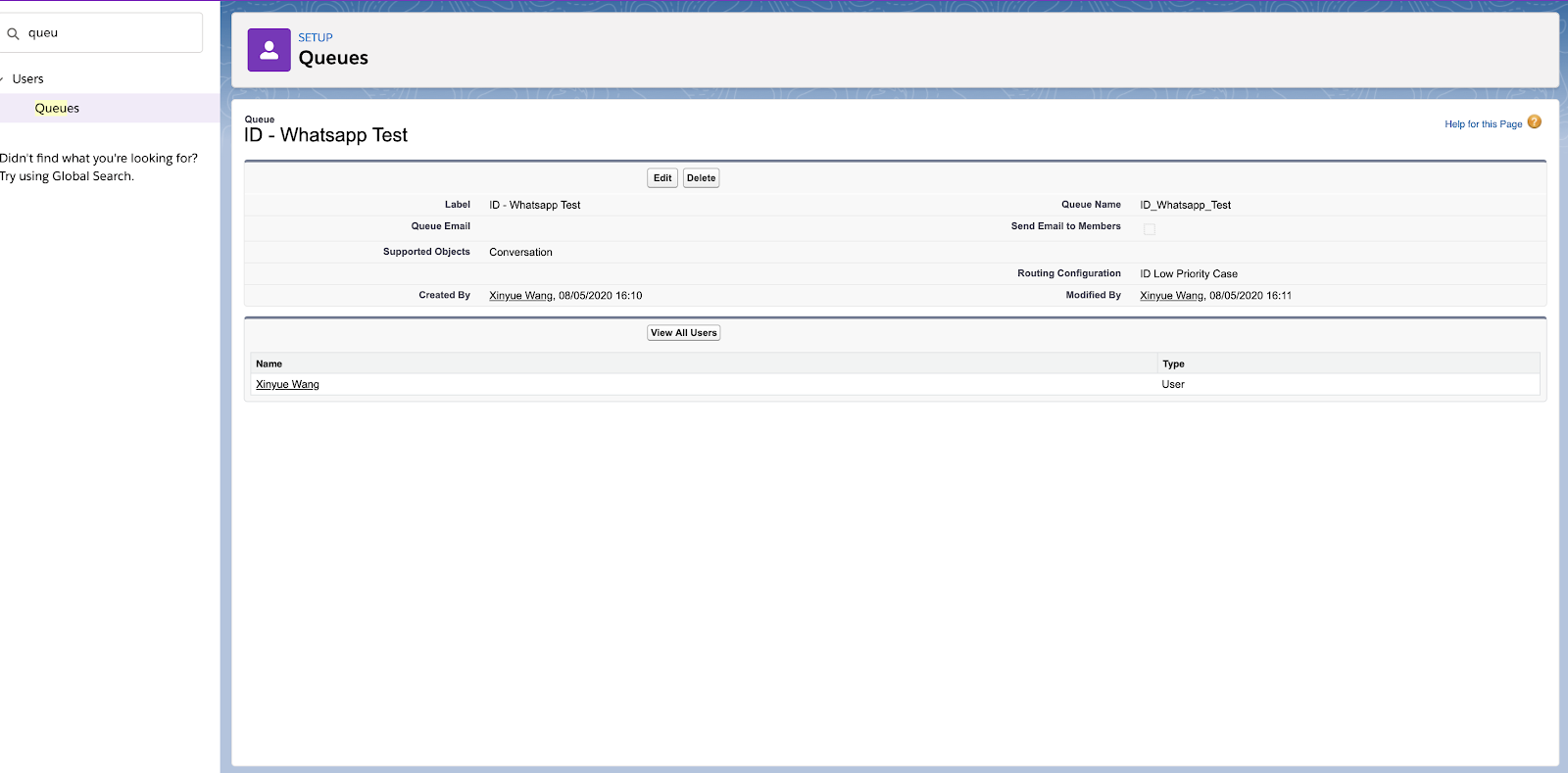Click the purple Queues setup icon

[269, 50]
